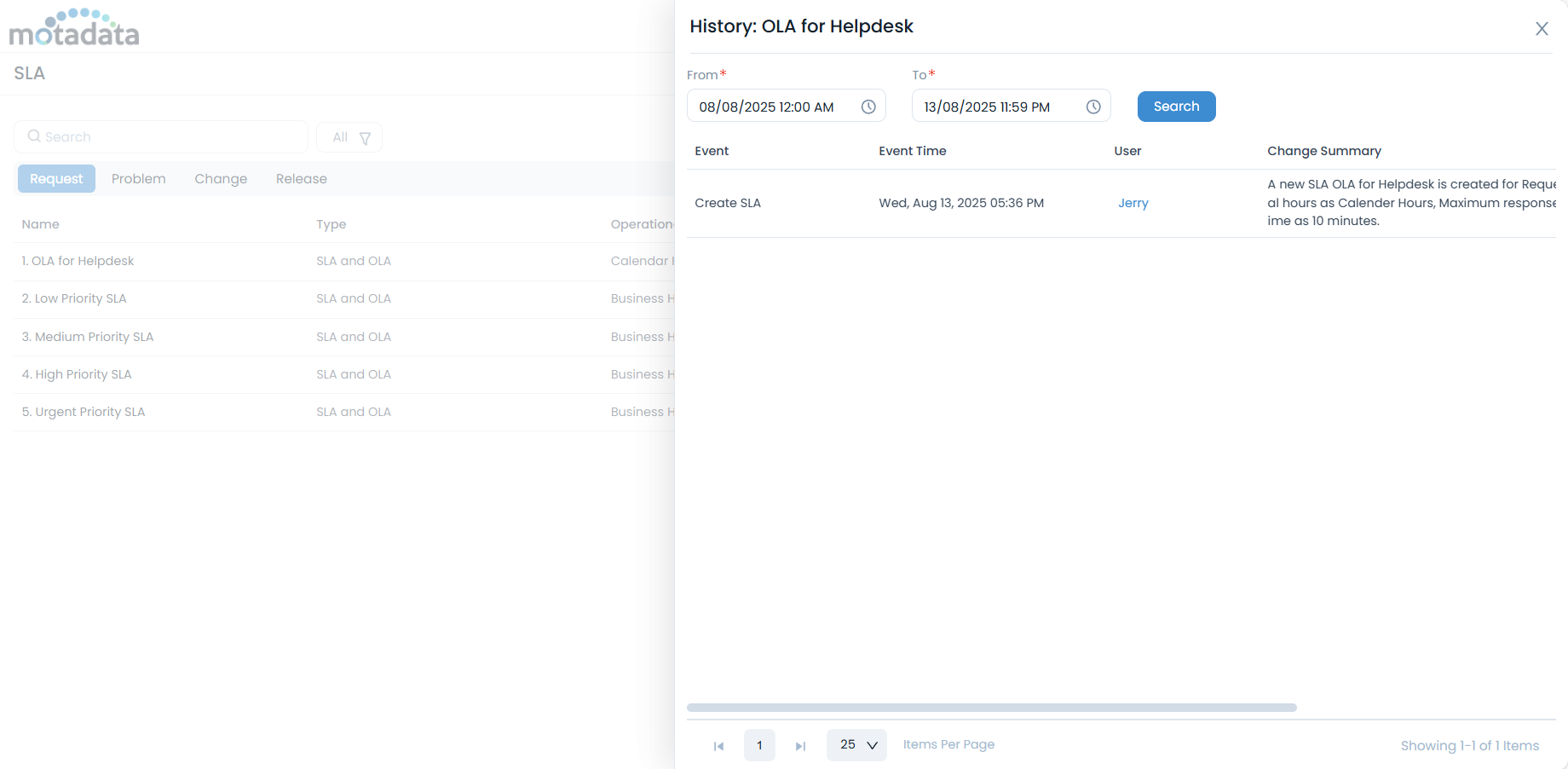Switch to the Change tab
Screen dimensions: 1568x769
click(221, 179)
